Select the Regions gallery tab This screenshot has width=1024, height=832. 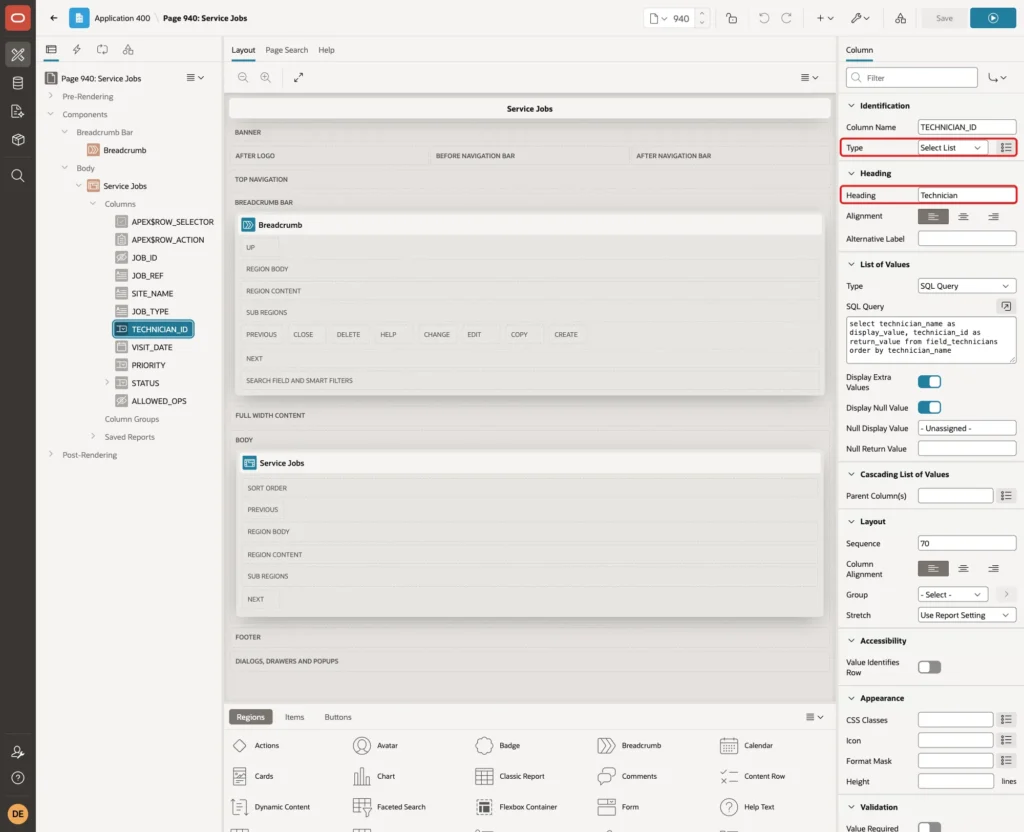pyautogui.click(x=251, y=717)
